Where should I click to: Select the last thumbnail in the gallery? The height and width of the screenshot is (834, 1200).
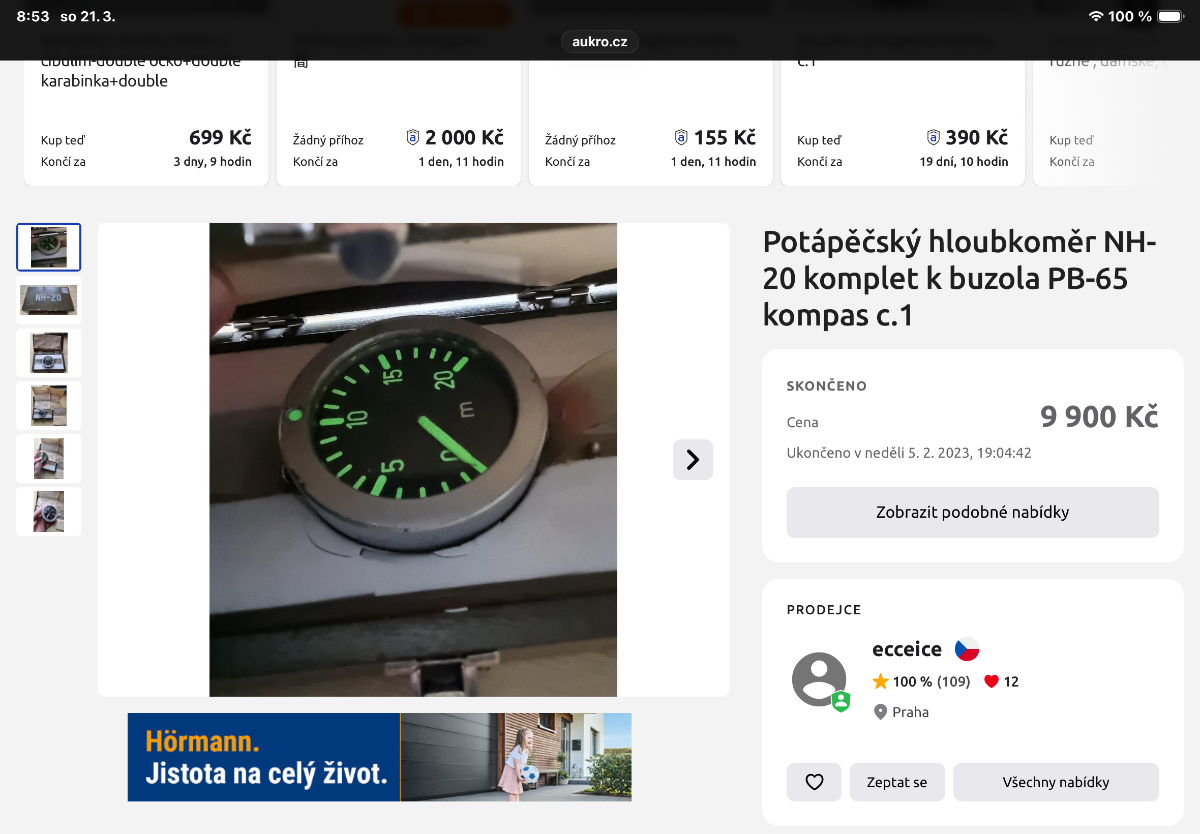point(49,510)
